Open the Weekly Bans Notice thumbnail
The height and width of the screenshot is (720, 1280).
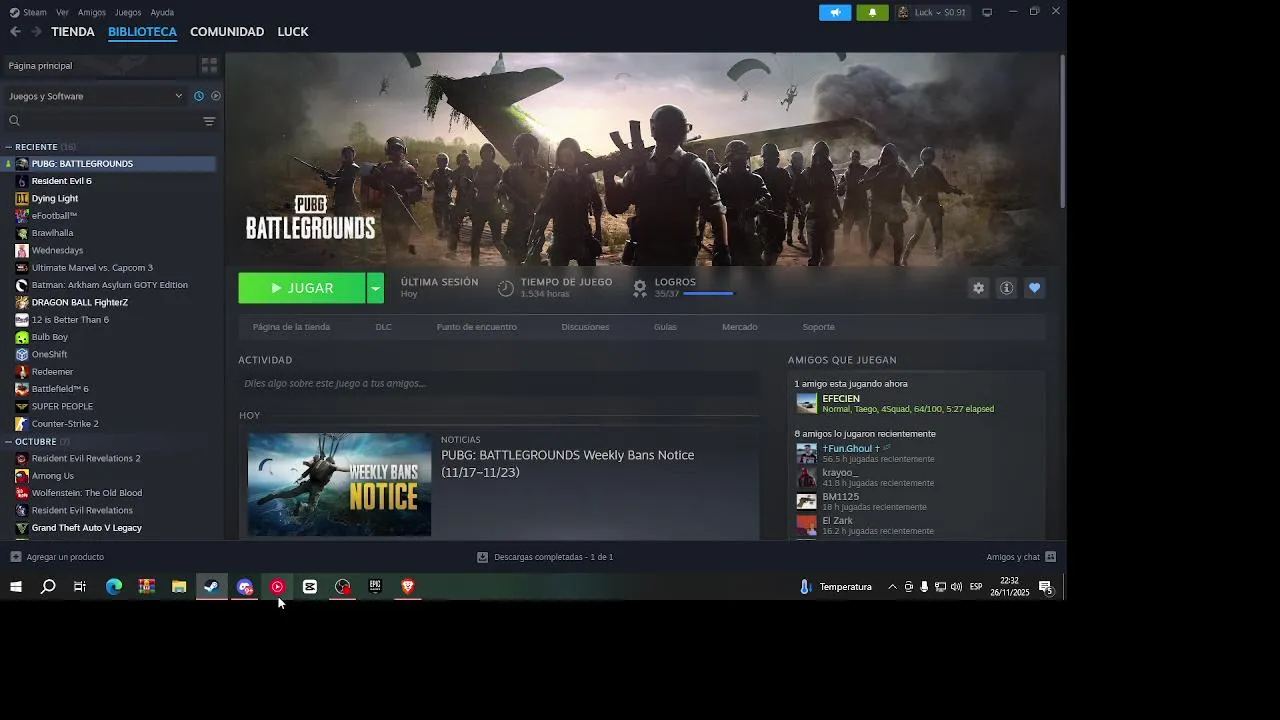(x=339, y=484)
